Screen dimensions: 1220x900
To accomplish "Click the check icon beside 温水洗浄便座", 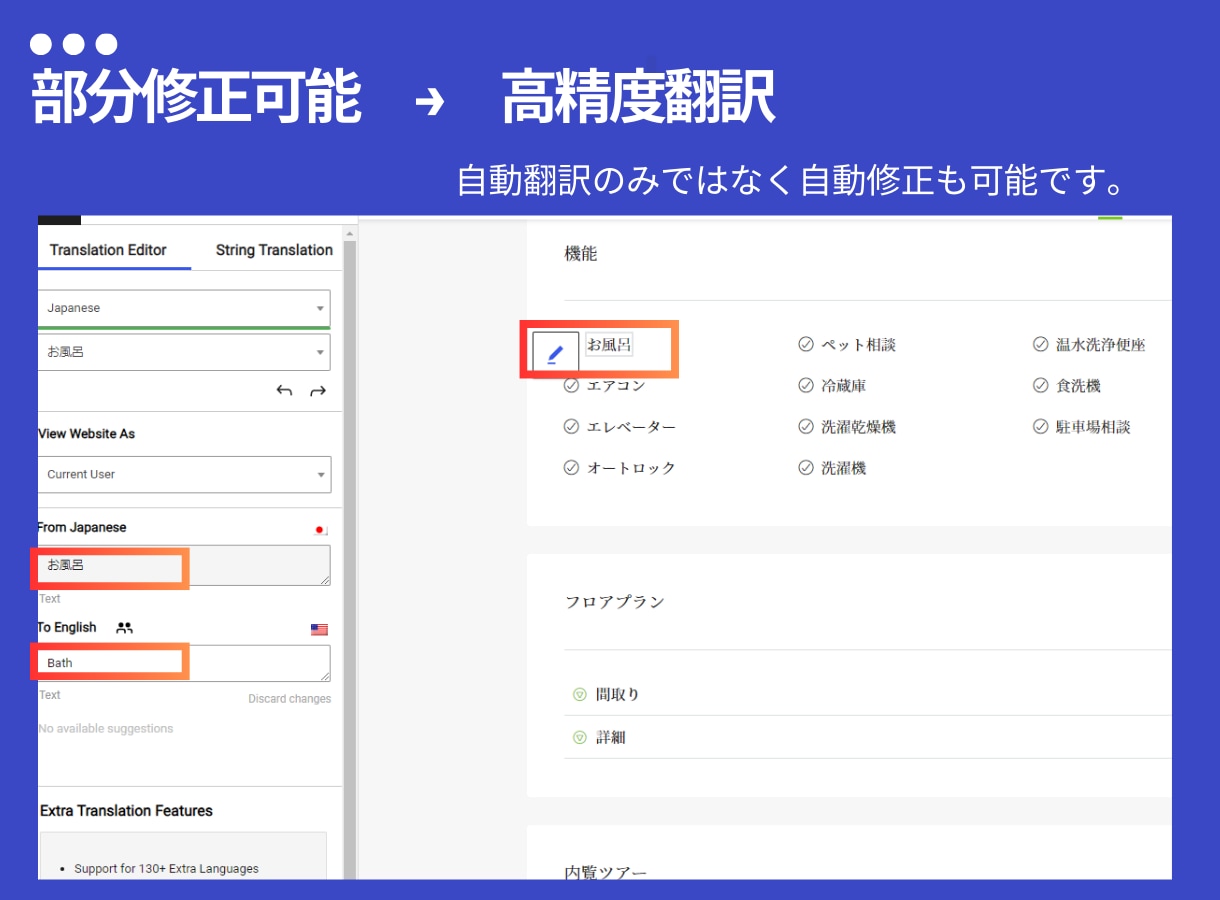I will click(x=1040, y=344).
